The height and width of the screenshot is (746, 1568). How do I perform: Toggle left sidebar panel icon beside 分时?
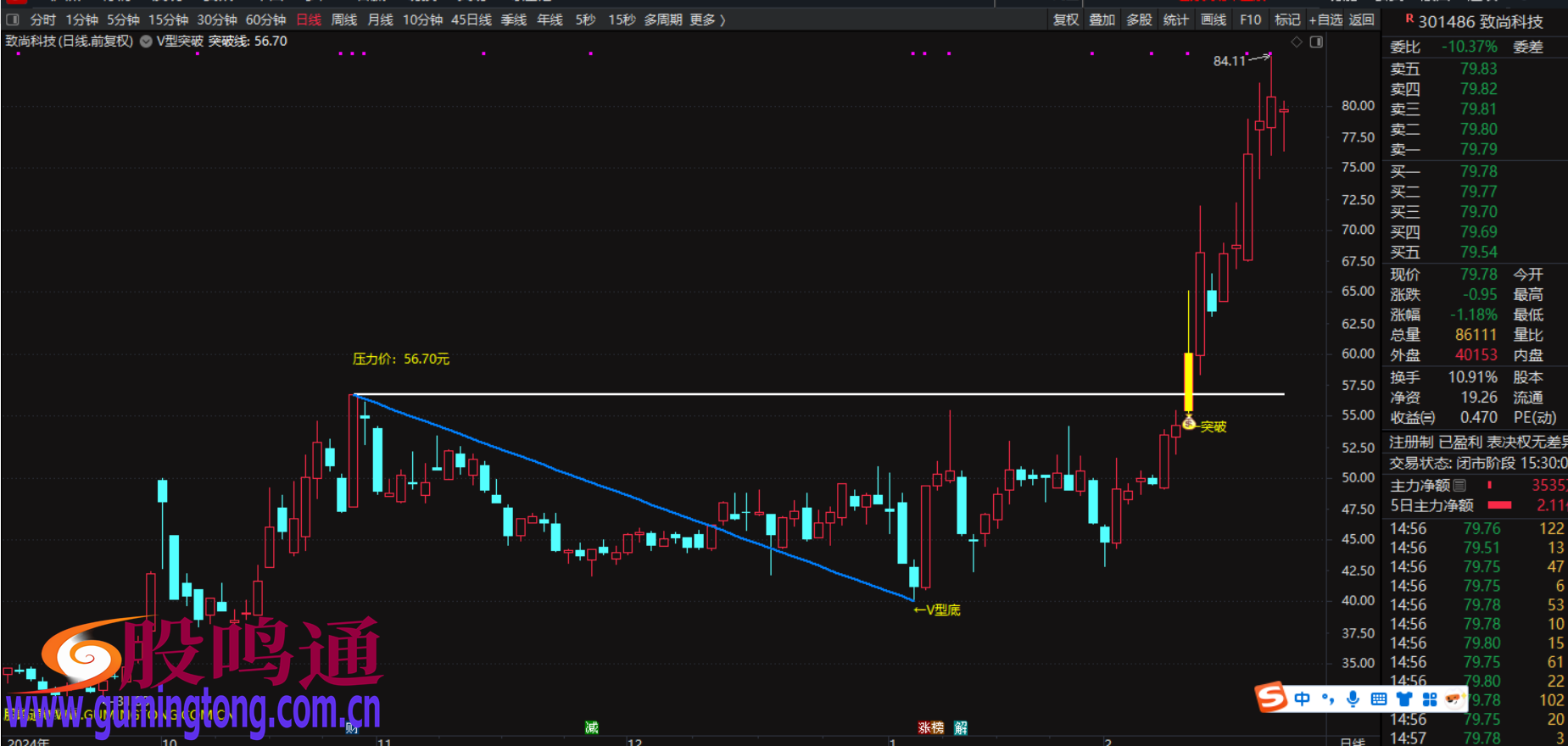(13, 19)
